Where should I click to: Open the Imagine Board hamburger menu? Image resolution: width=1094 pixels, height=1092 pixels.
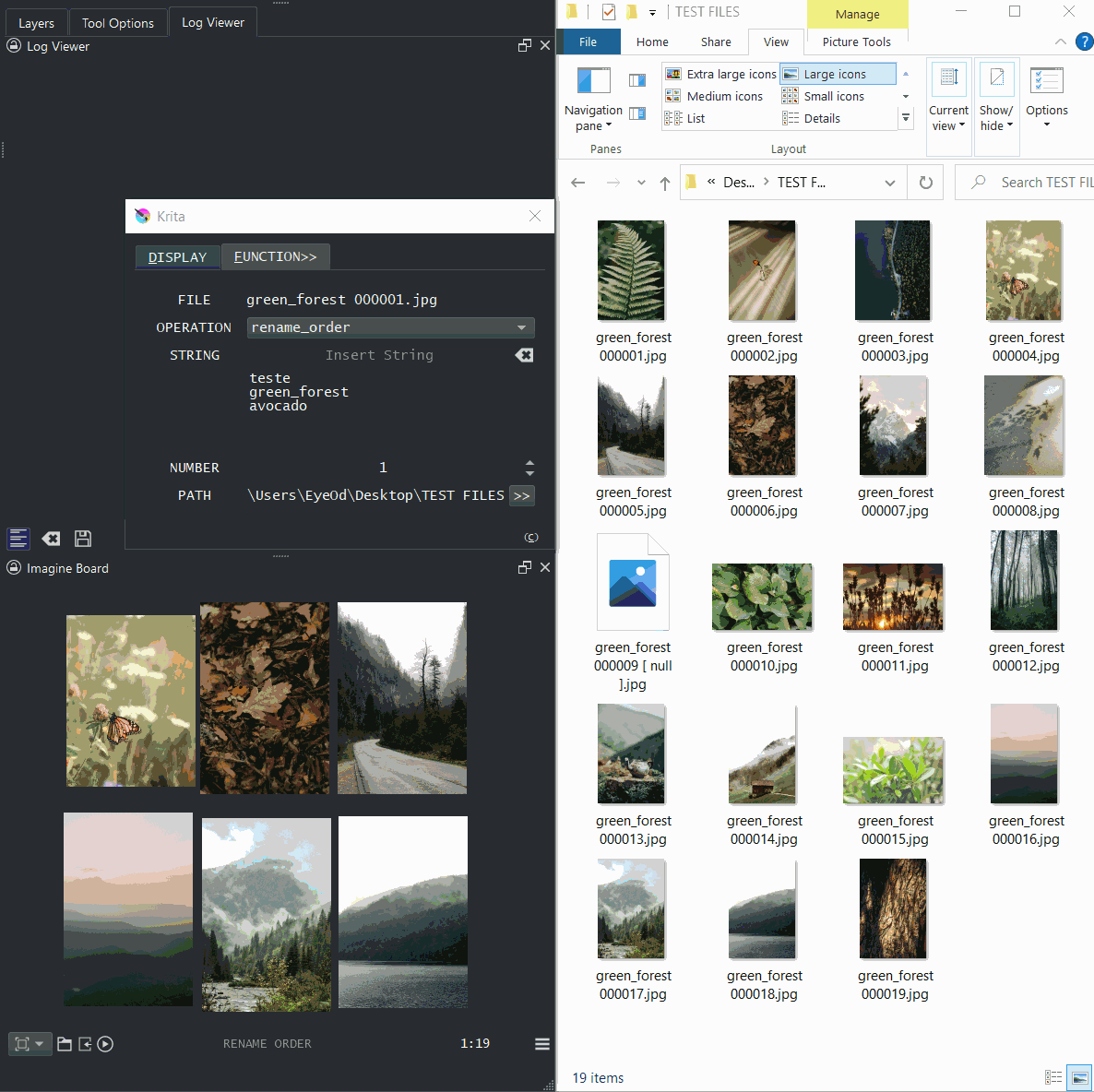(x=542, y=1044)
